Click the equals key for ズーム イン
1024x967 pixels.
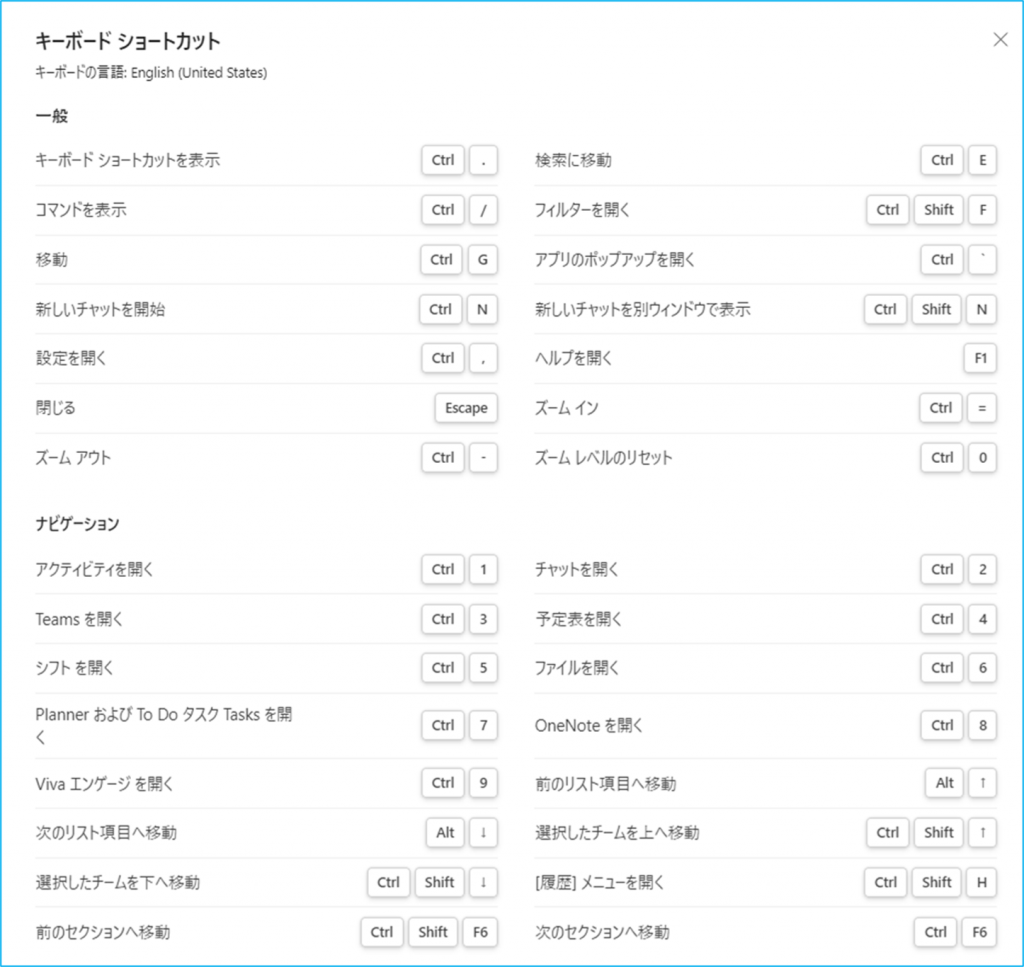(x=982, y=408)
